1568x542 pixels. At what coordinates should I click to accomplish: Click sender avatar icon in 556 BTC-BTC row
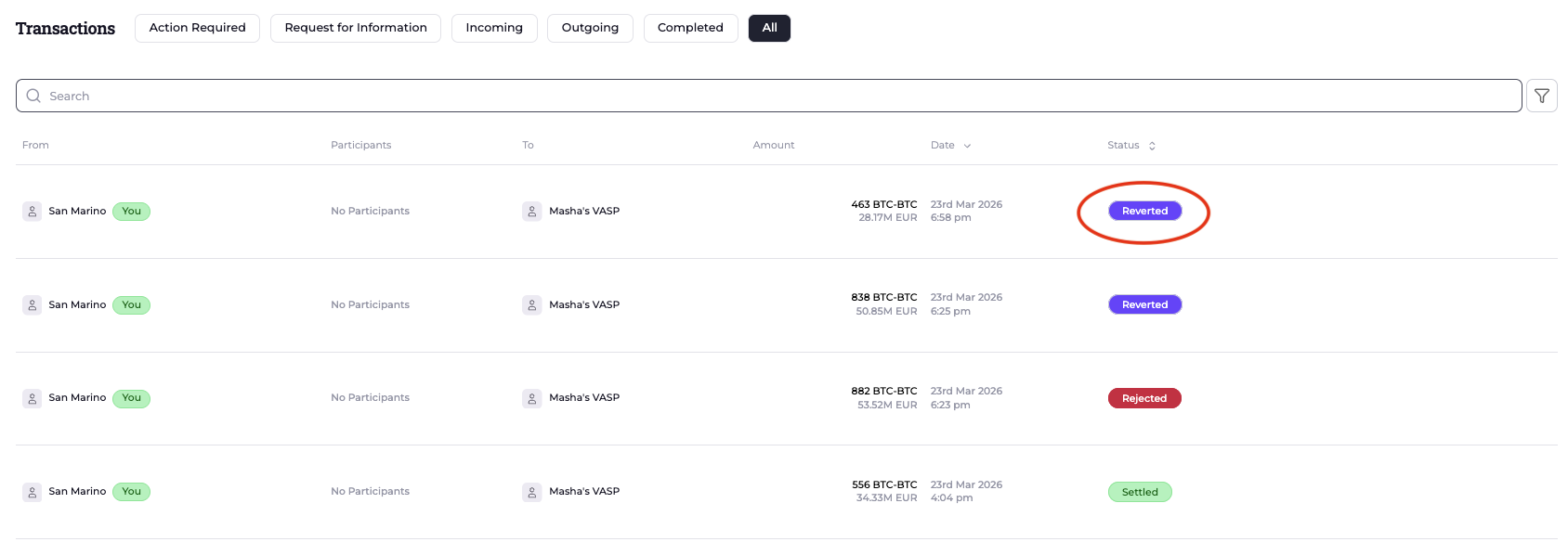pos(33,492)
